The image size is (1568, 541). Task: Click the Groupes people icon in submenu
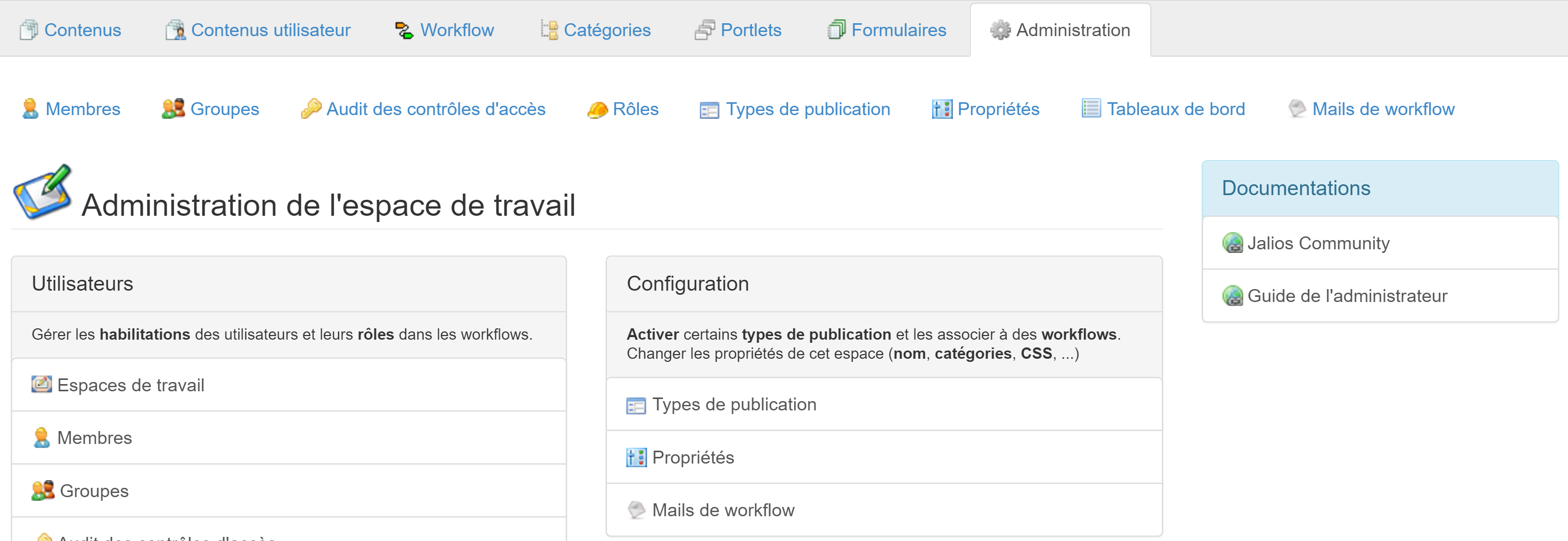pyautogui.click(x=173, y=109)
